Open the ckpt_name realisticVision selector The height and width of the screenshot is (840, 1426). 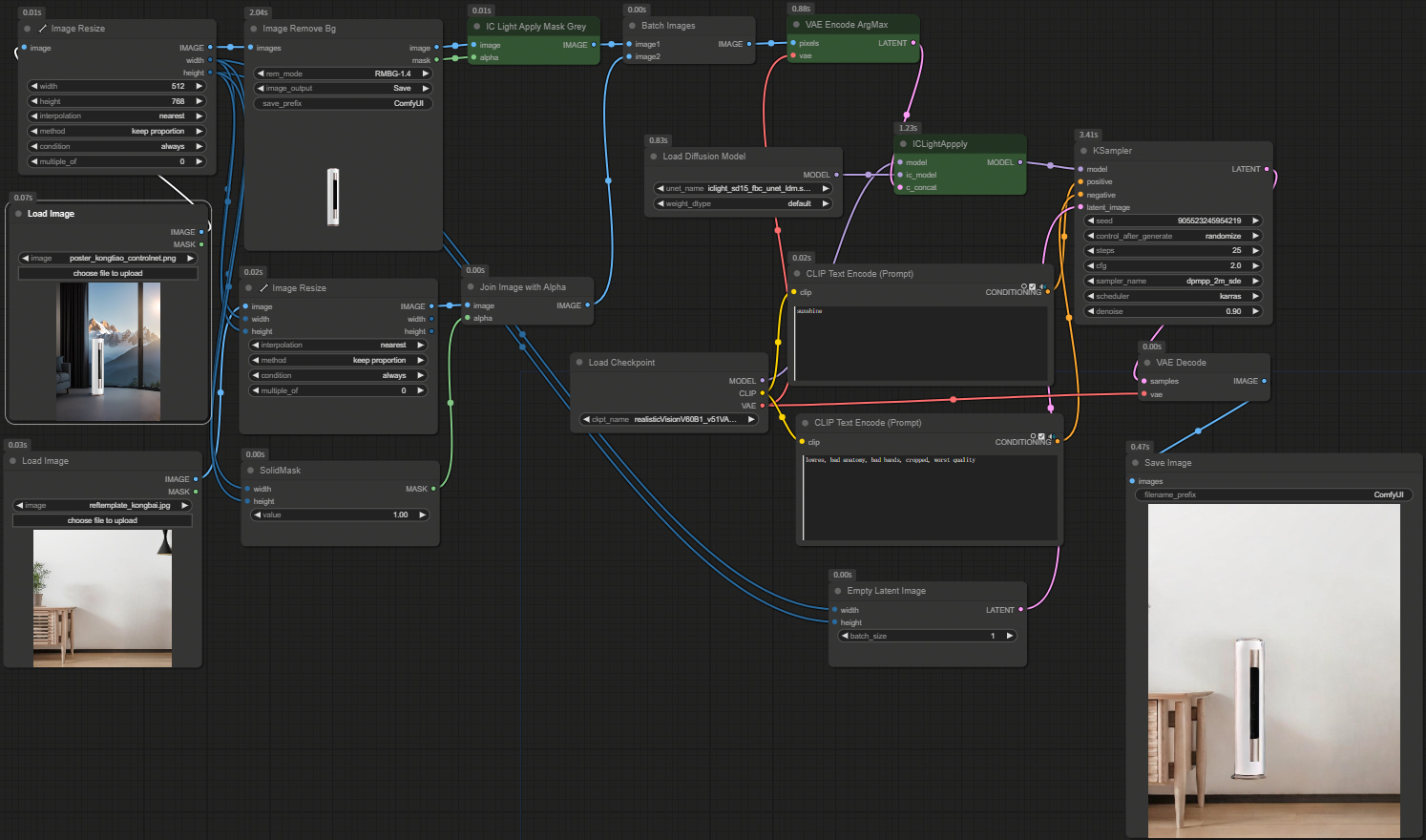coord(668,418)
